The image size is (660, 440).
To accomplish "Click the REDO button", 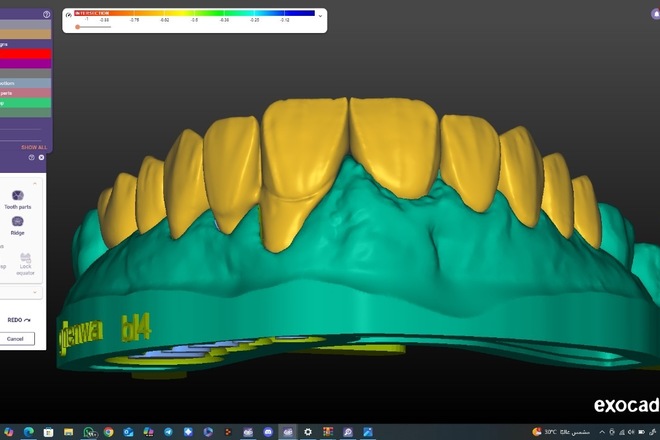I will pos(19,320).
